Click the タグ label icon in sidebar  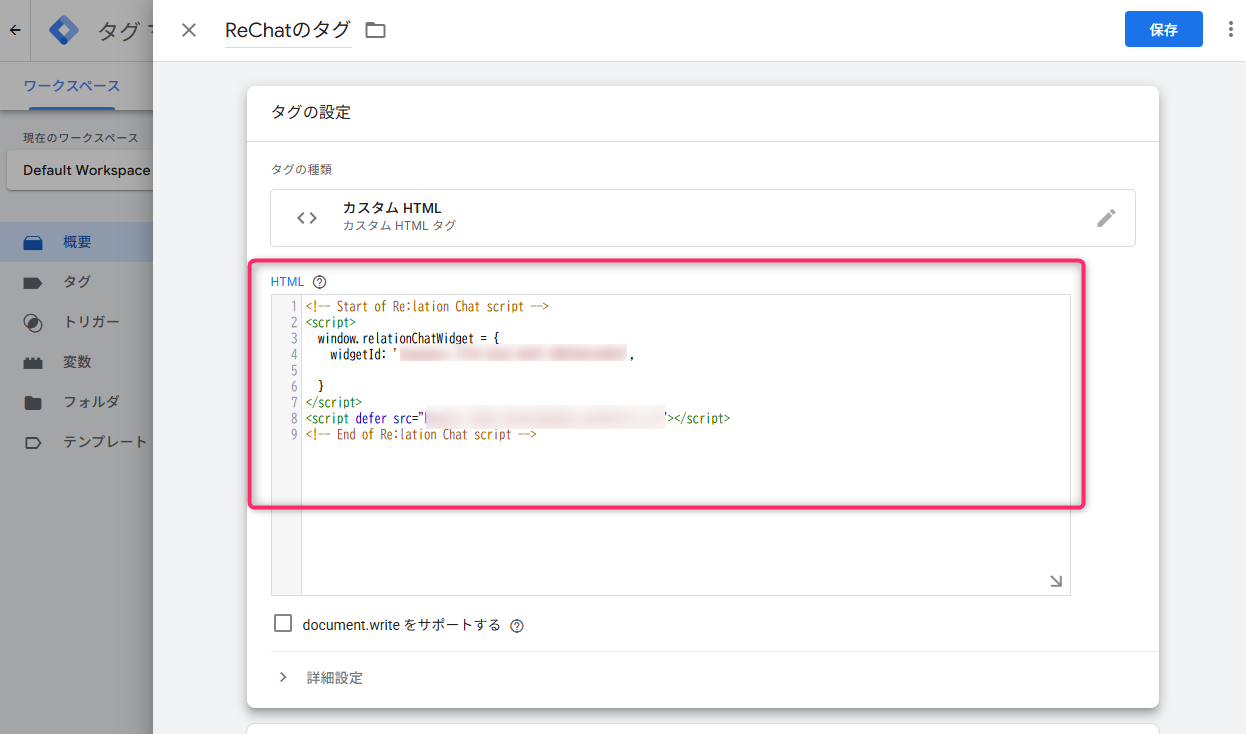33,283
